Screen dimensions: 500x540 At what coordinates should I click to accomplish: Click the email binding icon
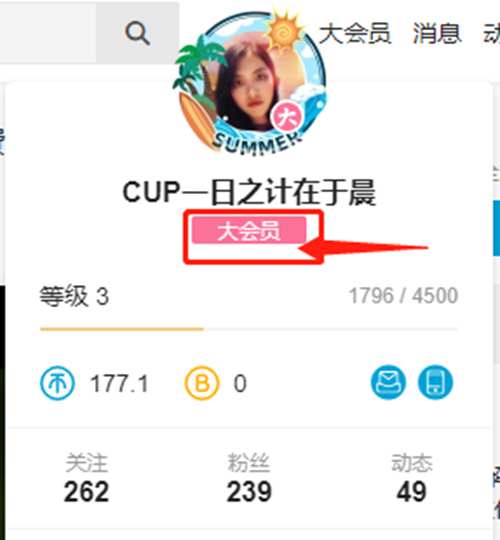tap(388, 382)
